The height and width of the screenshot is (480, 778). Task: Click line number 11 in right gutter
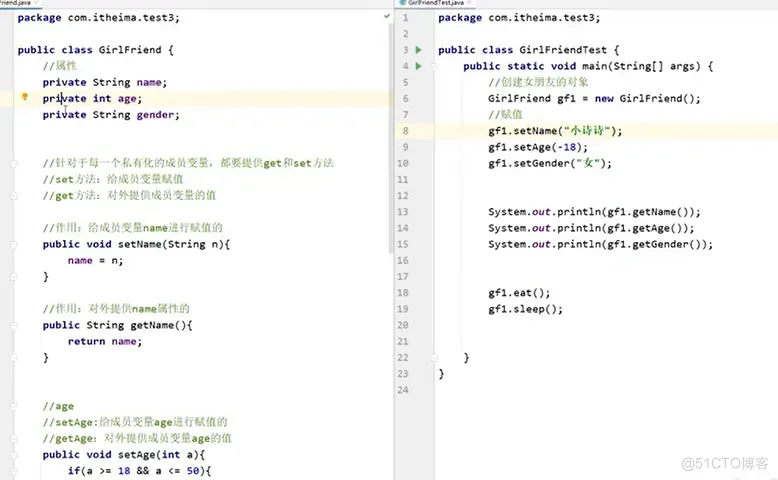pos(403,180)
